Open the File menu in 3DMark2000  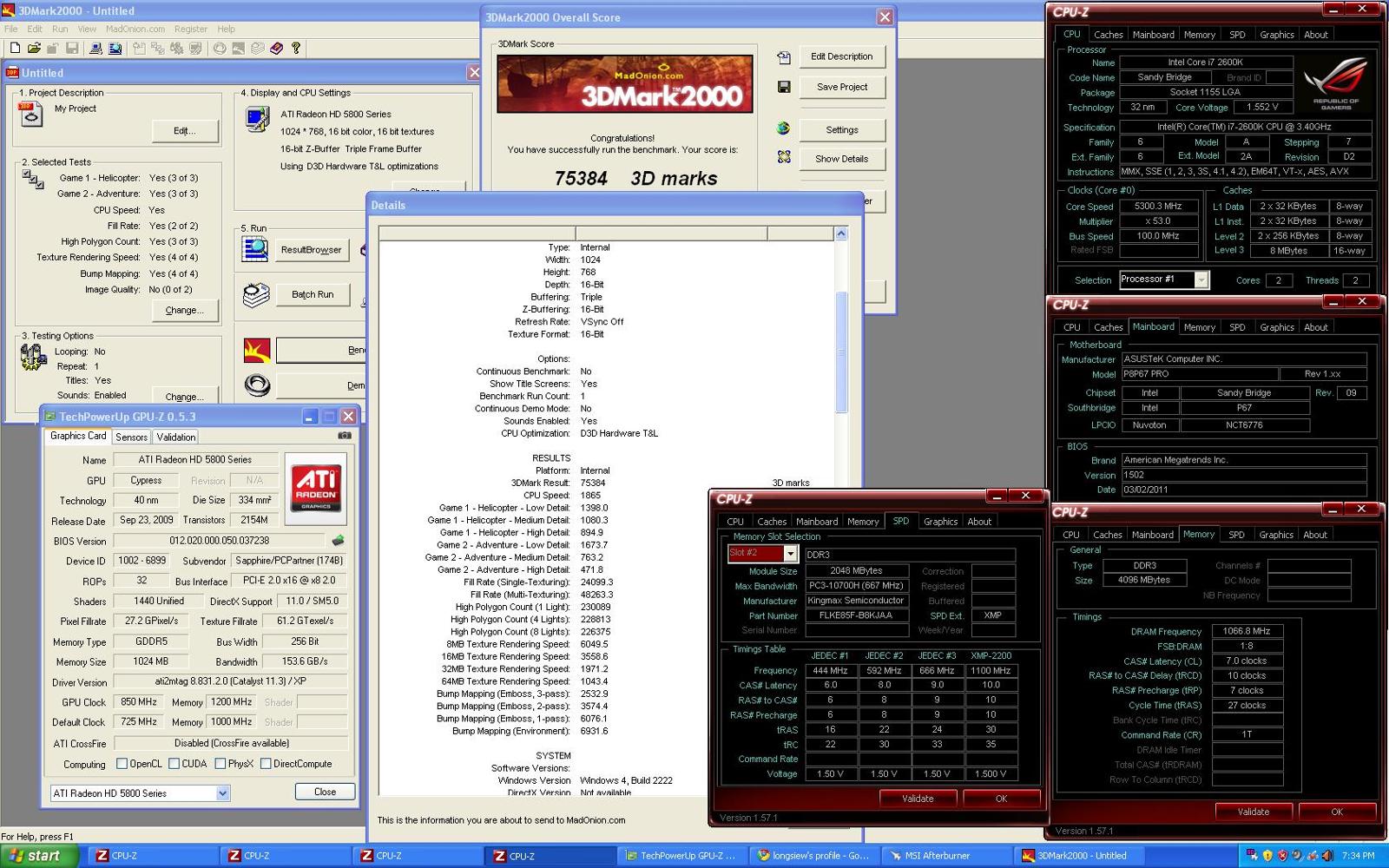point(11,29)
